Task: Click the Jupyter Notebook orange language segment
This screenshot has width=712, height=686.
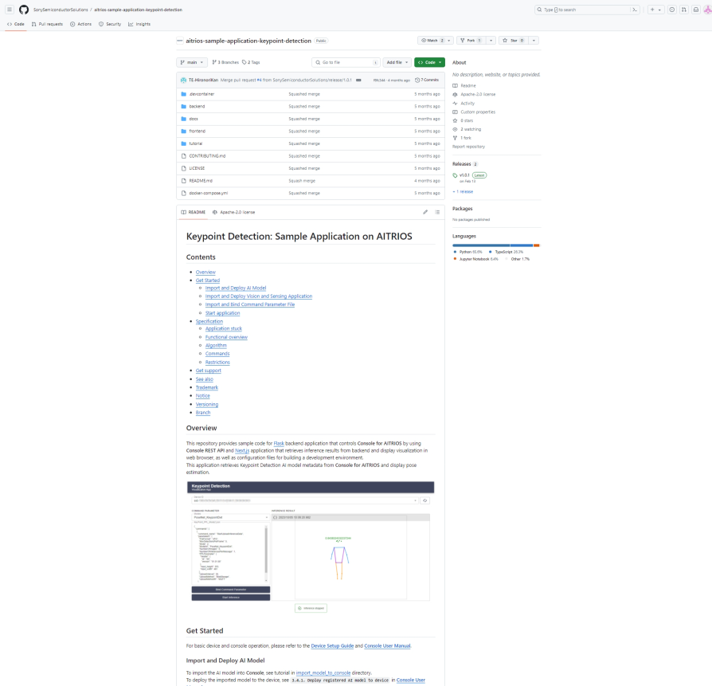Action: point(536,245)
